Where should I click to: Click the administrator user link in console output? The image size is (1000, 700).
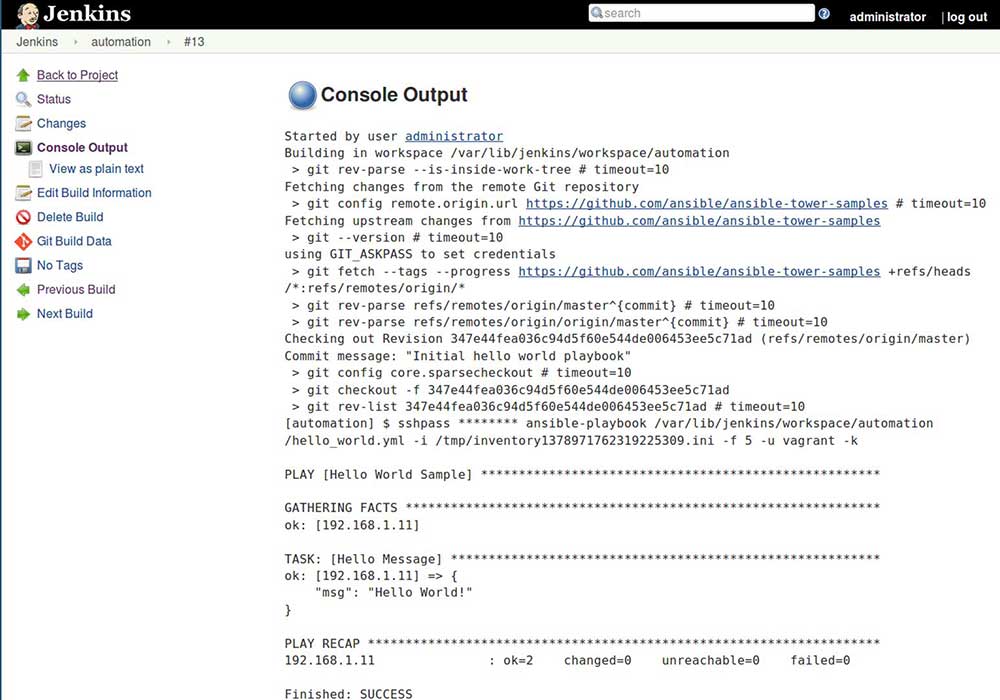pyautogui.click(x=454, y=136)
